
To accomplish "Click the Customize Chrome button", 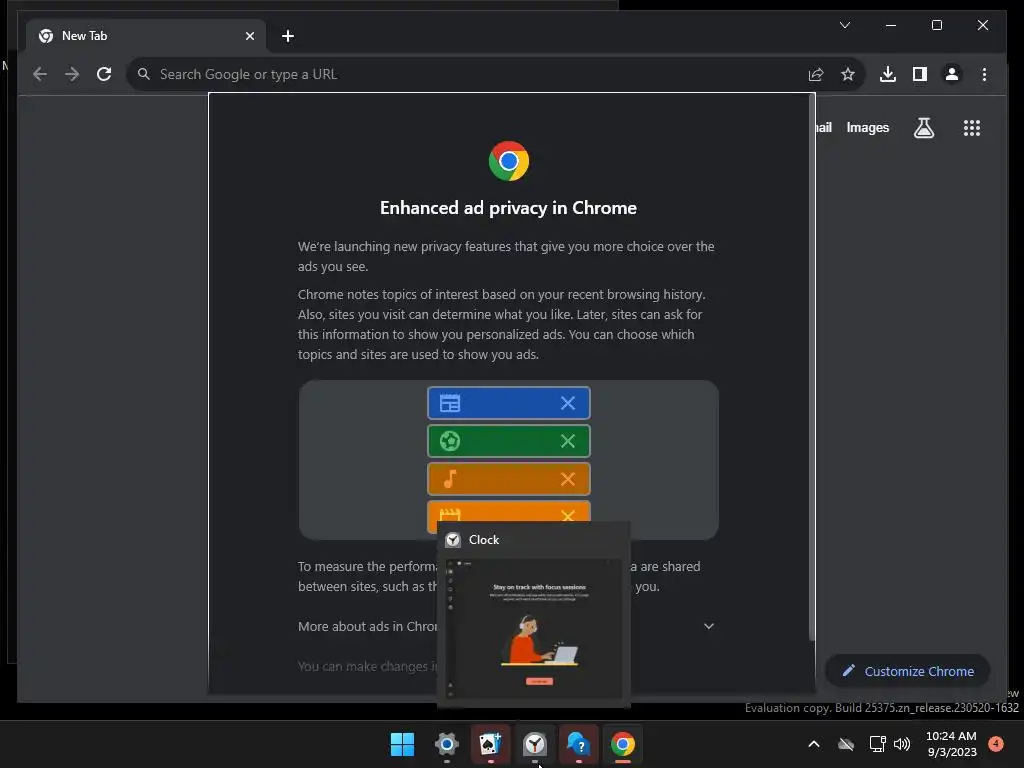I will 908,671.
